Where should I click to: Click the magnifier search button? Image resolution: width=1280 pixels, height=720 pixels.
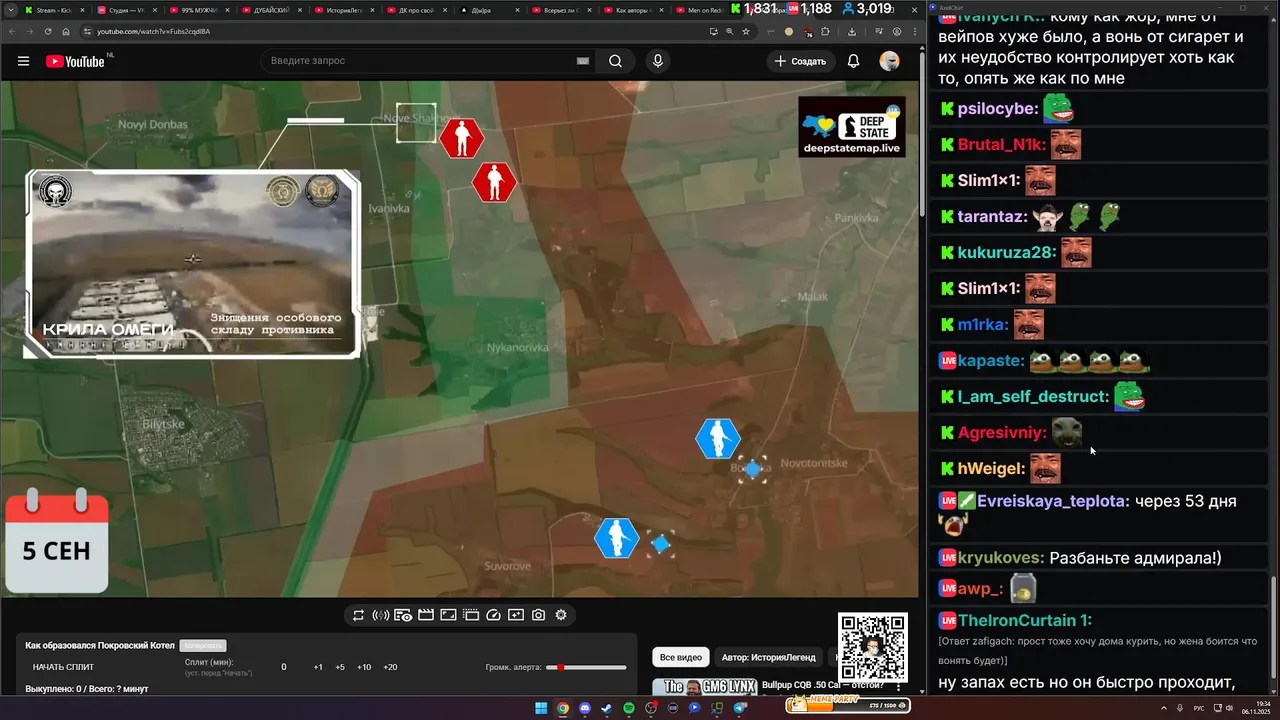[615, 61]
